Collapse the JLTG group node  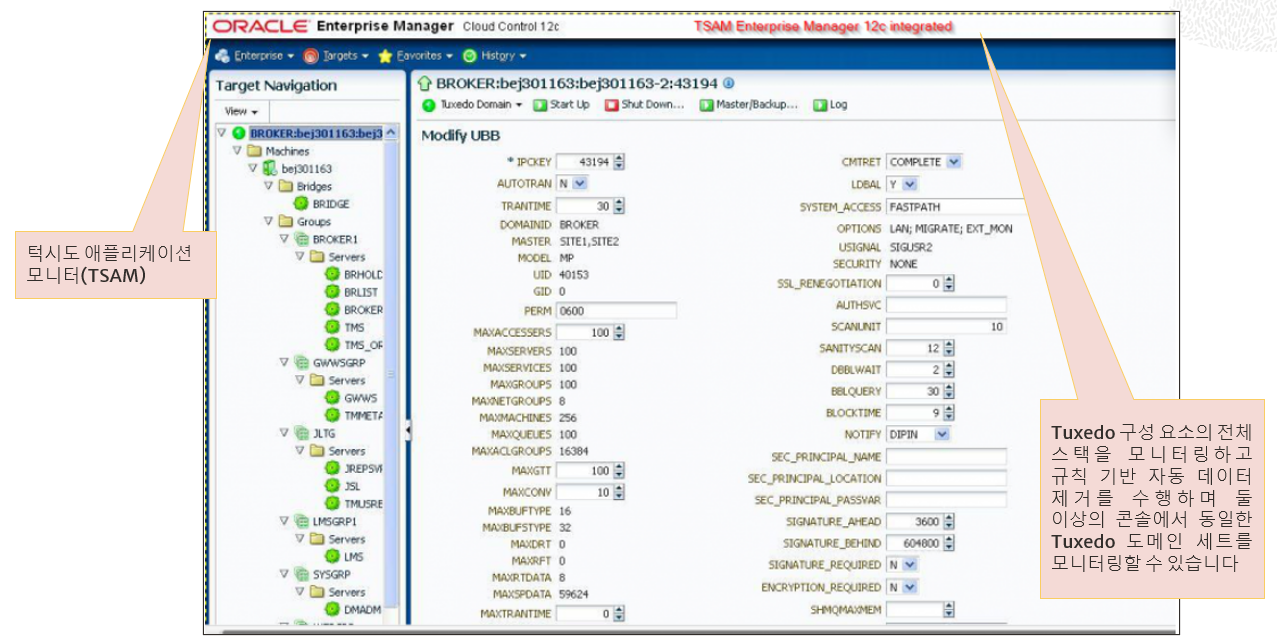(x=284, y=433)
